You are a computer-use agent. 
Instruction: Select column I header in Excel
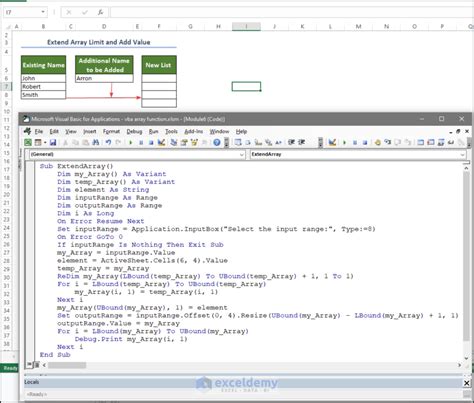pyautogui.click(x=246, y=26)
